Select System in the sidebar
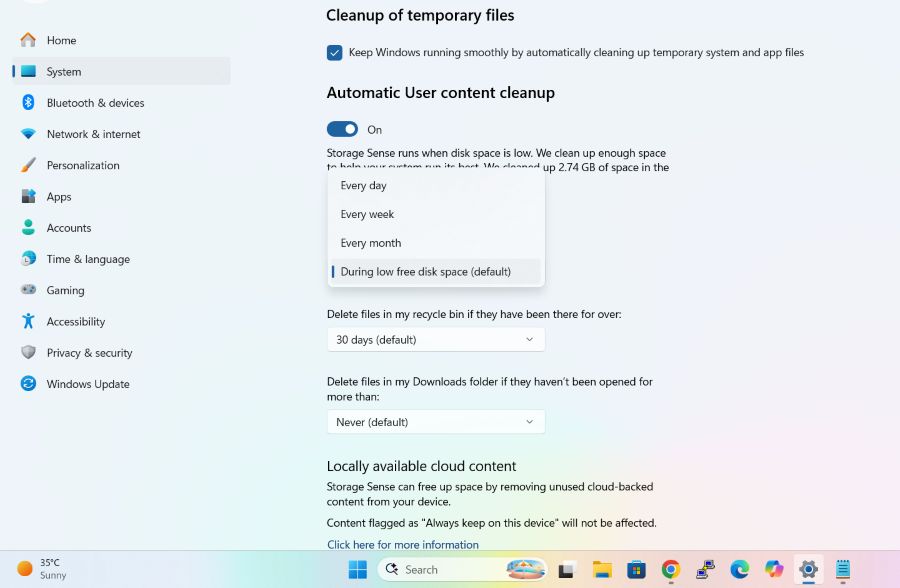Viewport: 900px width, 588px height. pos(121,71)
